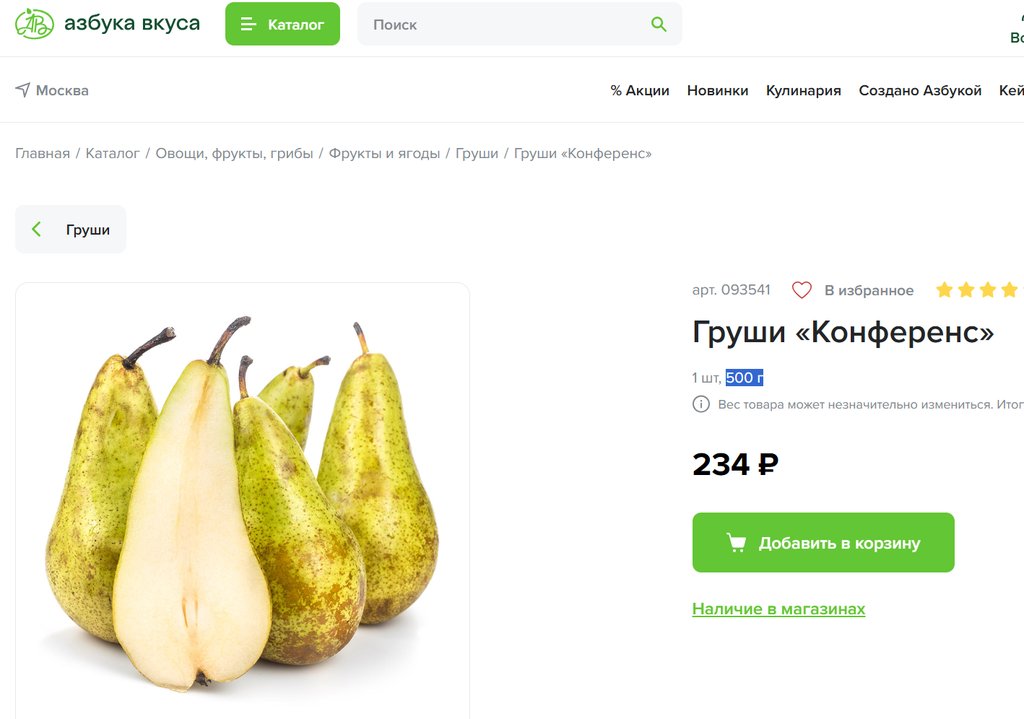Click the search magnifier icon
This screenshot has width=1024, height=719.
658,24
